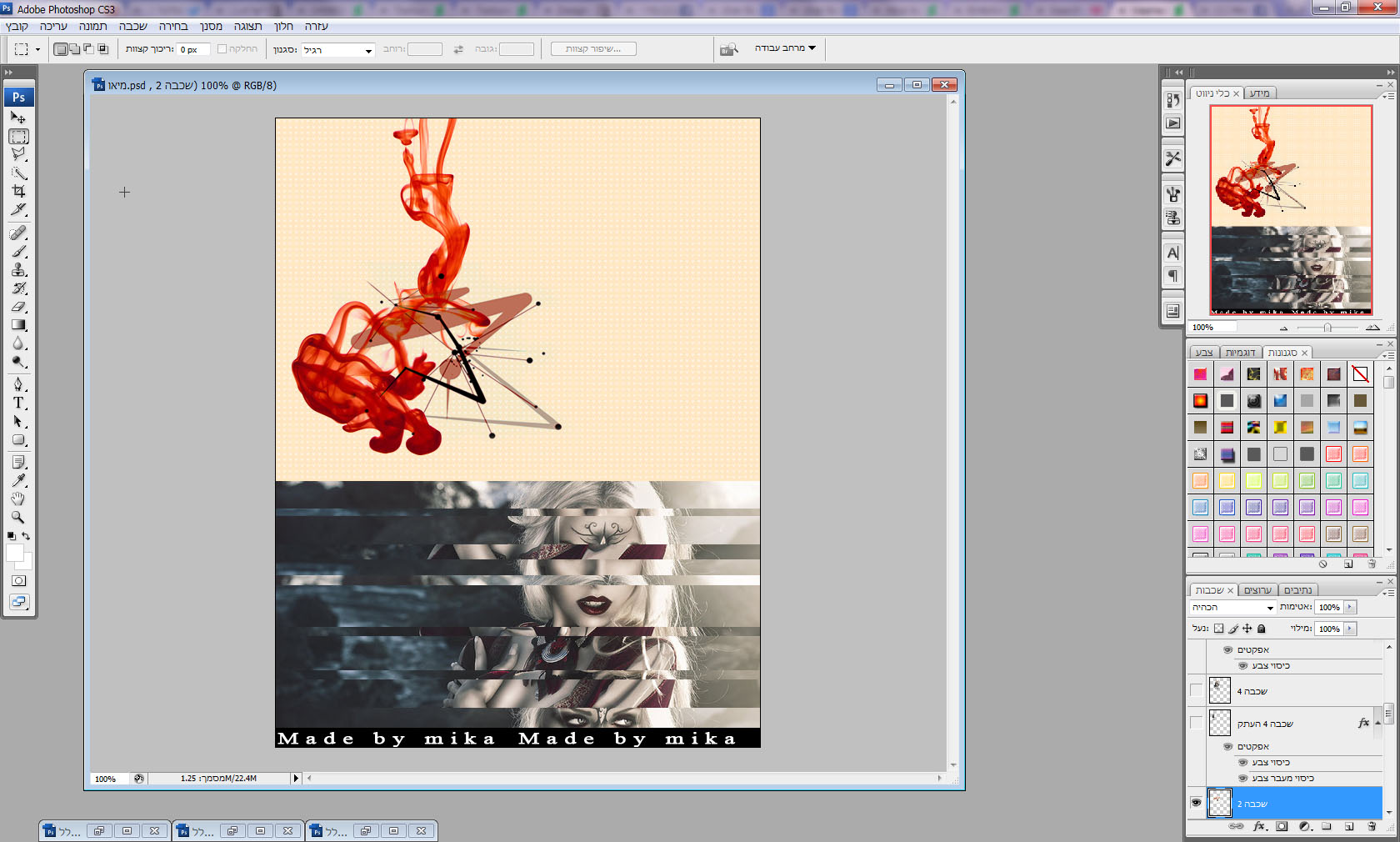Viewport: 1400px width, 842px height.
Task: Click the ריכוך קצוות feather input field
Action: pyautogui.click(x=192, y=50)
